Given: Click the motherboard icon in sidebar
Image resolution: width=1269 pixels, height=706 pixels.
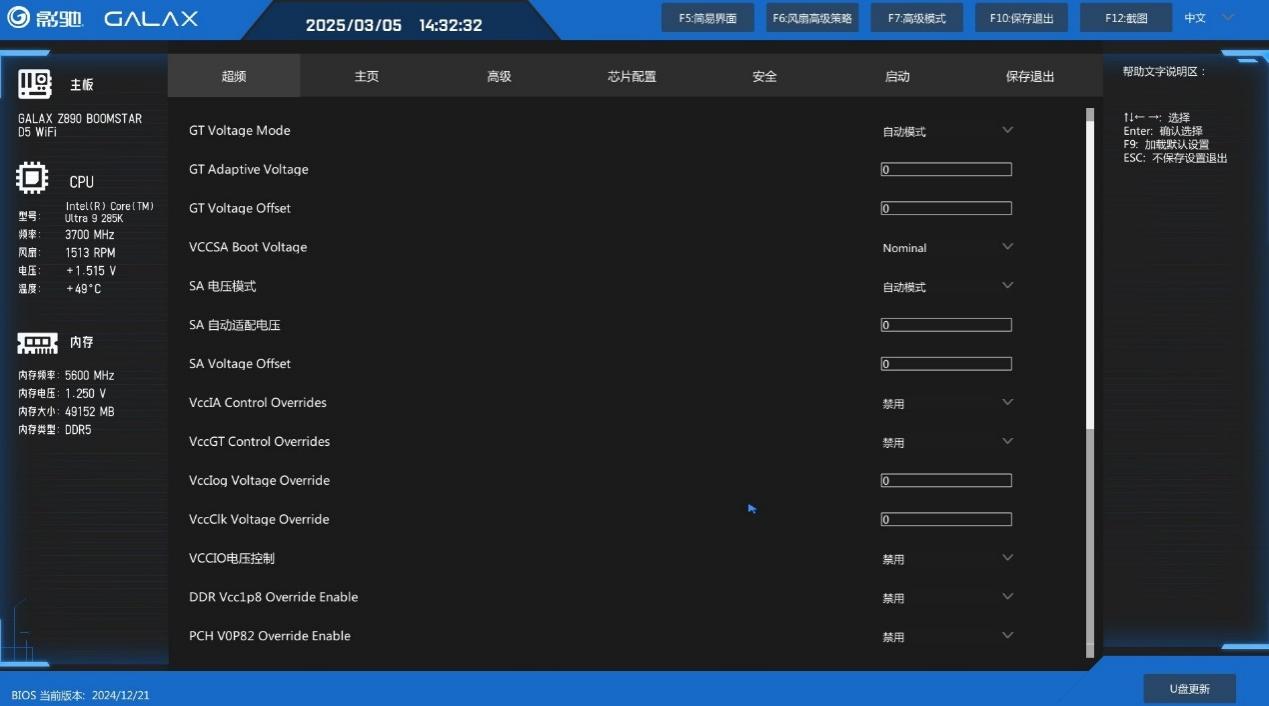Looking at the screenshot, I should point(35,84).
